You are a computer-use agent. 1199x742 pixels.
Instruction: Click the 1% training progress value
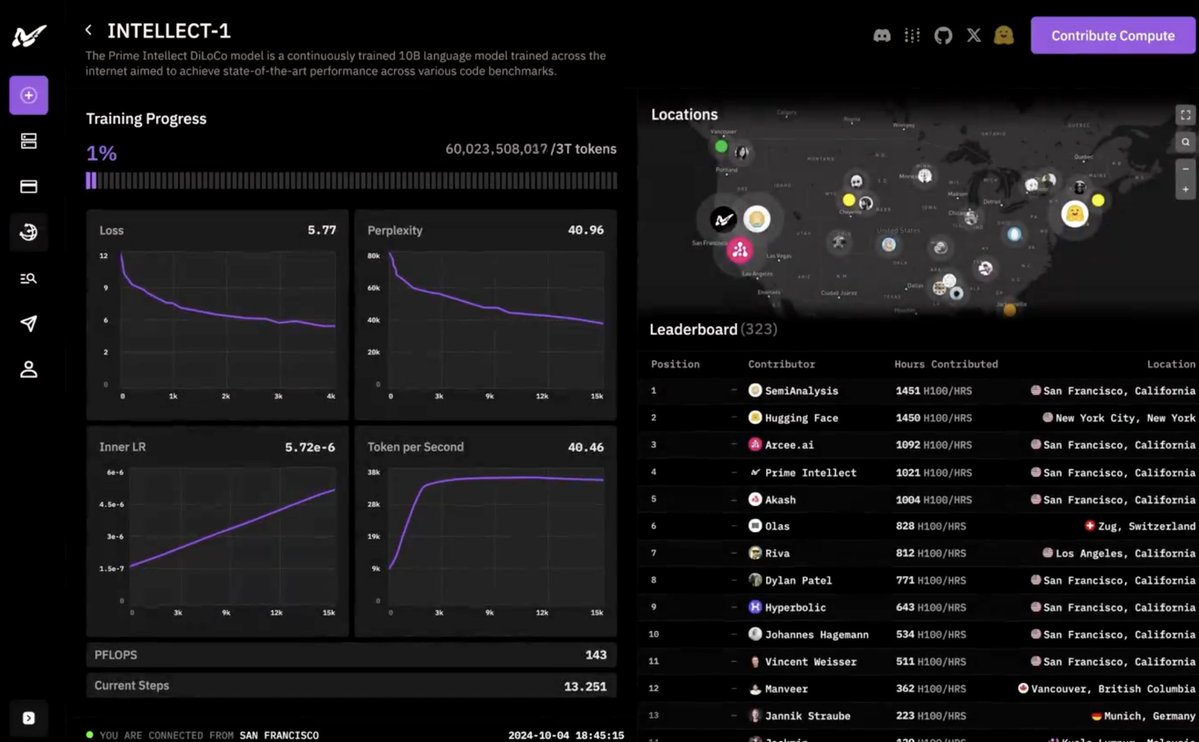[102, 153]
